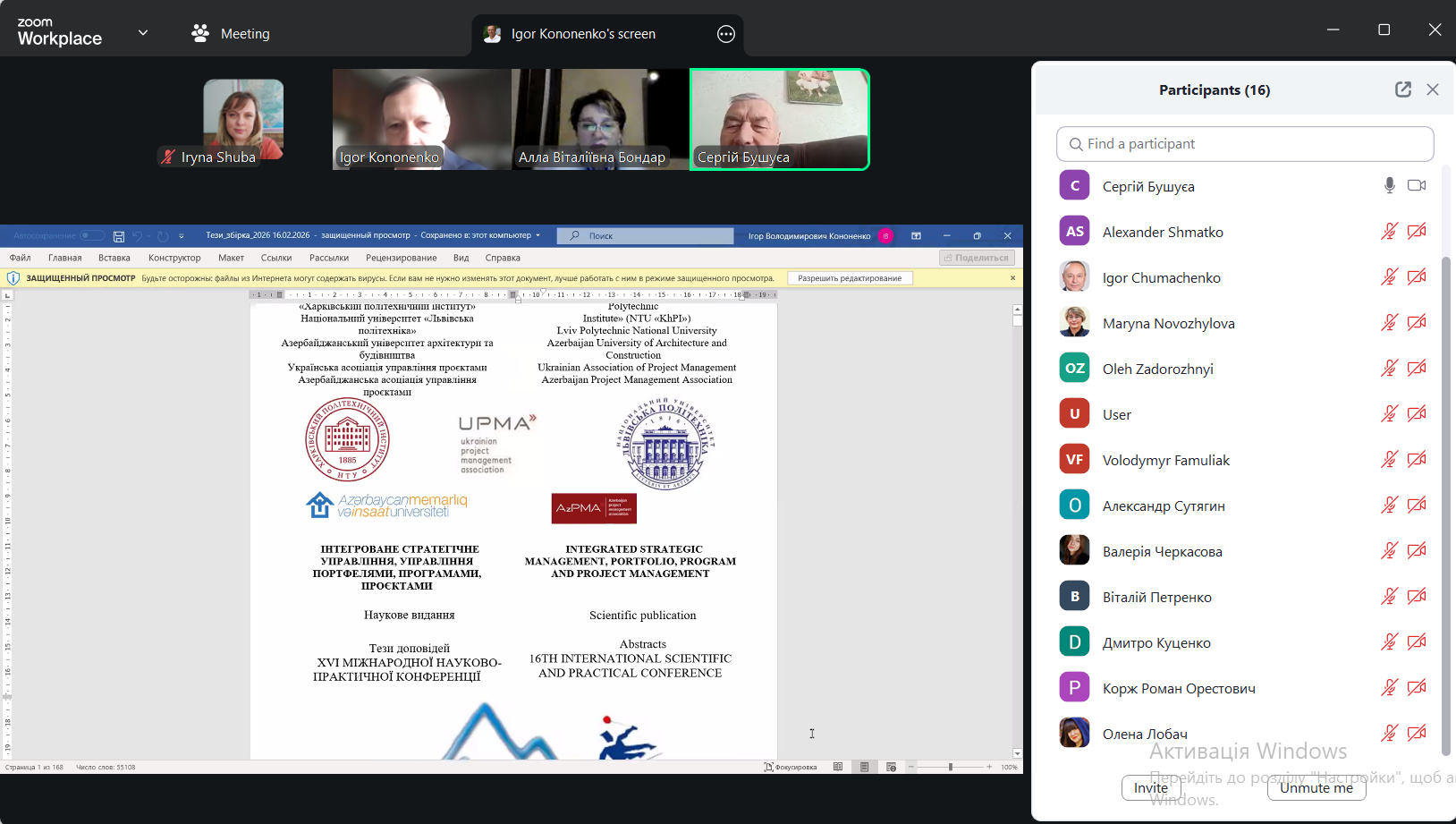Open the Quick Access Toolbar customize dropdown
Image resolution: width=1456 pixels, height=824 pixels.
click(182, 236)
